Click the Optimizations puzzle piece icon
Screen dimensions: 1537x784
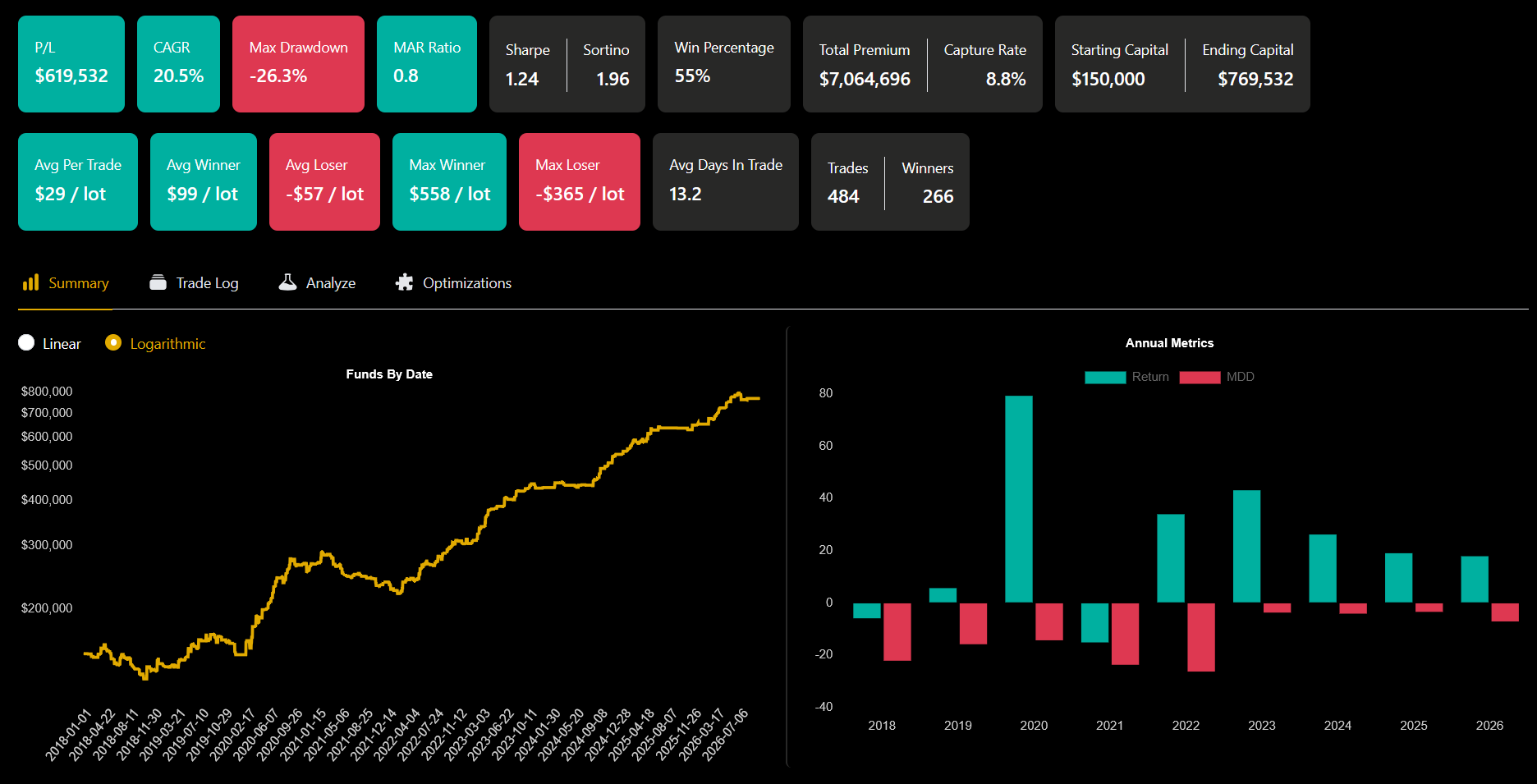point(404,282)
